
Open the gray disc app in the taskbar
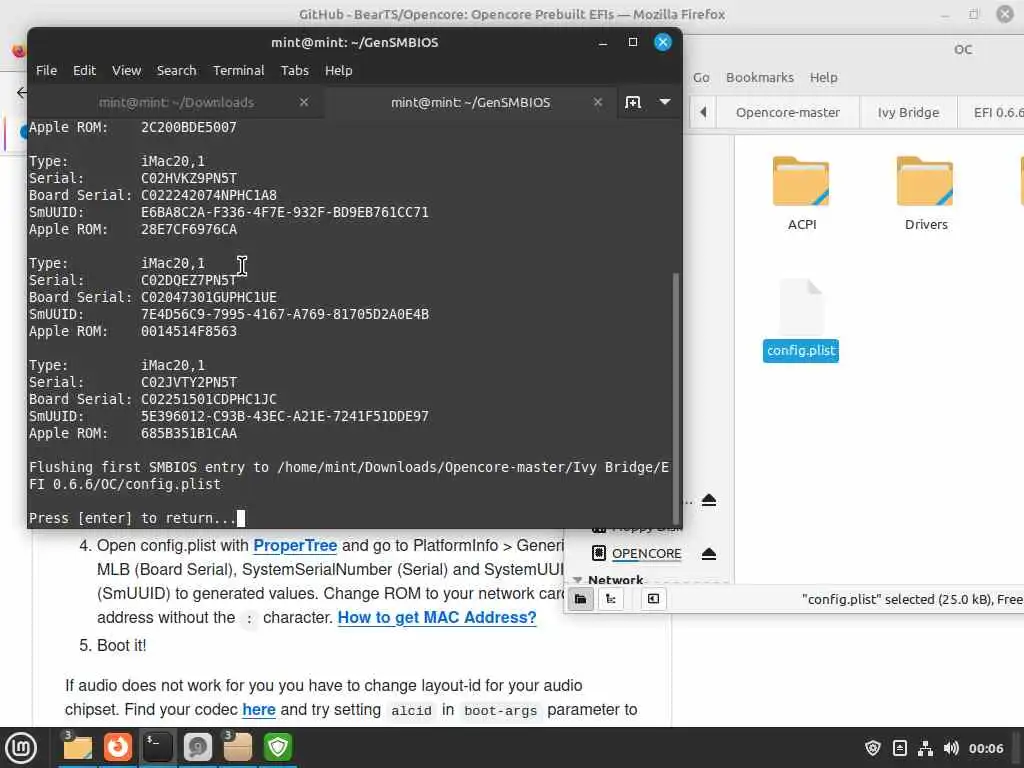pyautogui.click(x=197, y=747)
